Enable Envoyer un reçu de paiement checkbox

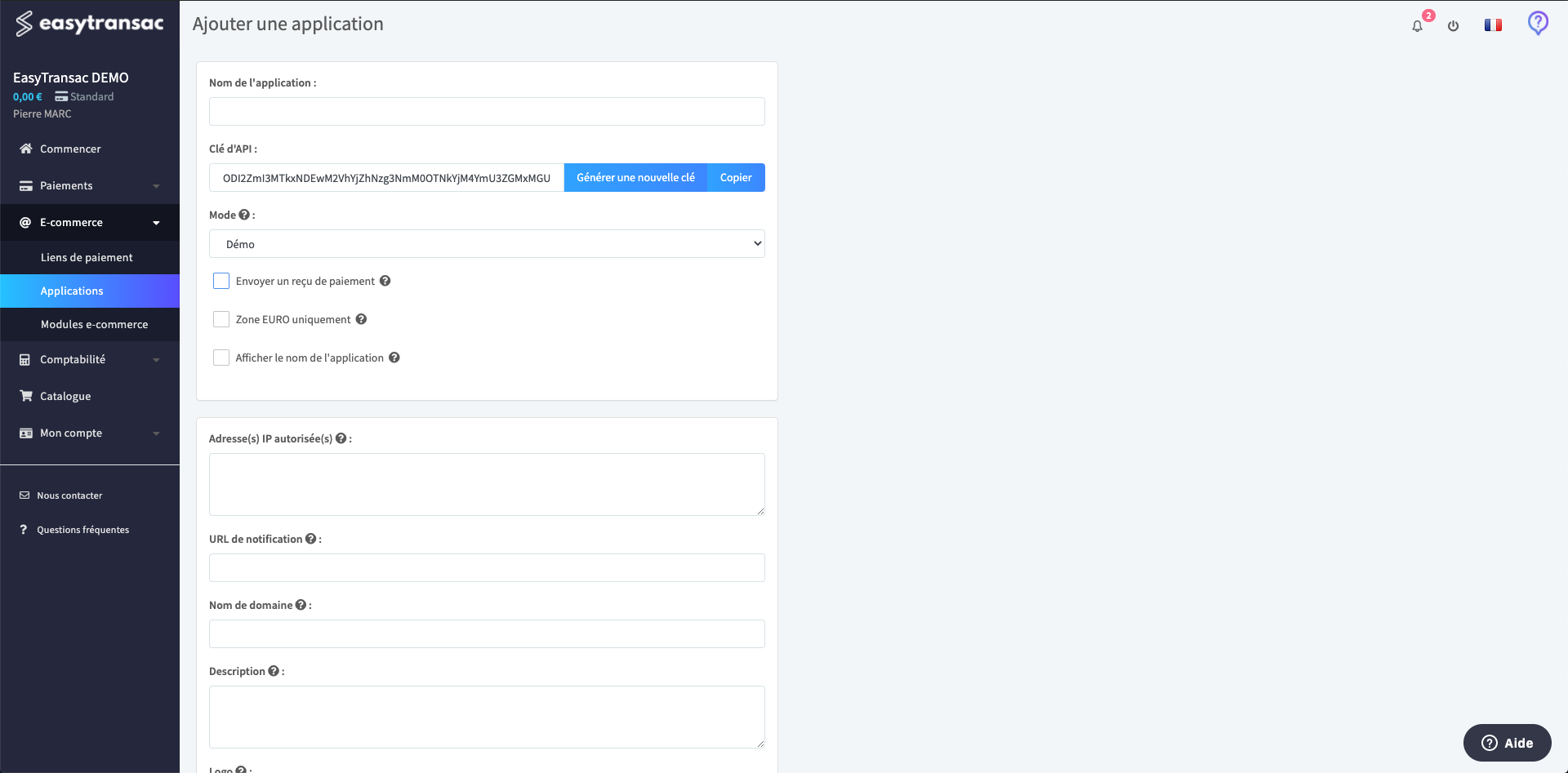coord(221,281)
